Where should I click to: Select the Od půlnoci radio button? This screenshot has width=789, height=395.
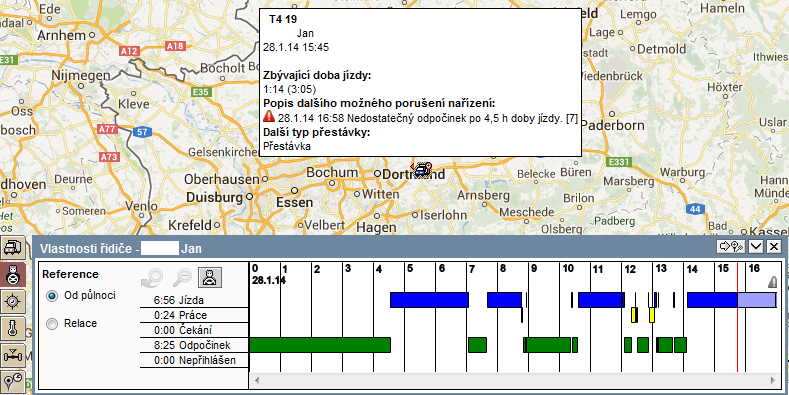[x=51, y=296]
